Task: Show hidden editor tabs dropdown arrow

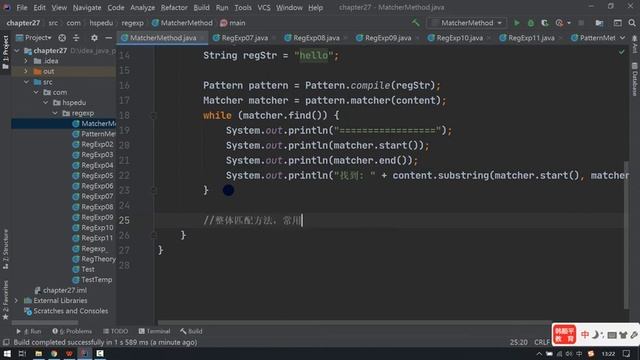Action: tap(622, 38)
